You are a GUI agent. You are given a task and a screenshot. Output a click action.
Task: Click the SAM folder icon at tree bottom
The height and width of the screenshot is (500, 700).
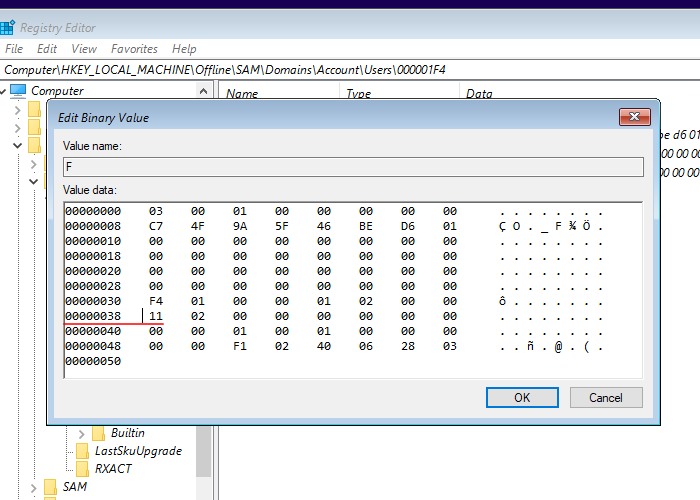51,487
